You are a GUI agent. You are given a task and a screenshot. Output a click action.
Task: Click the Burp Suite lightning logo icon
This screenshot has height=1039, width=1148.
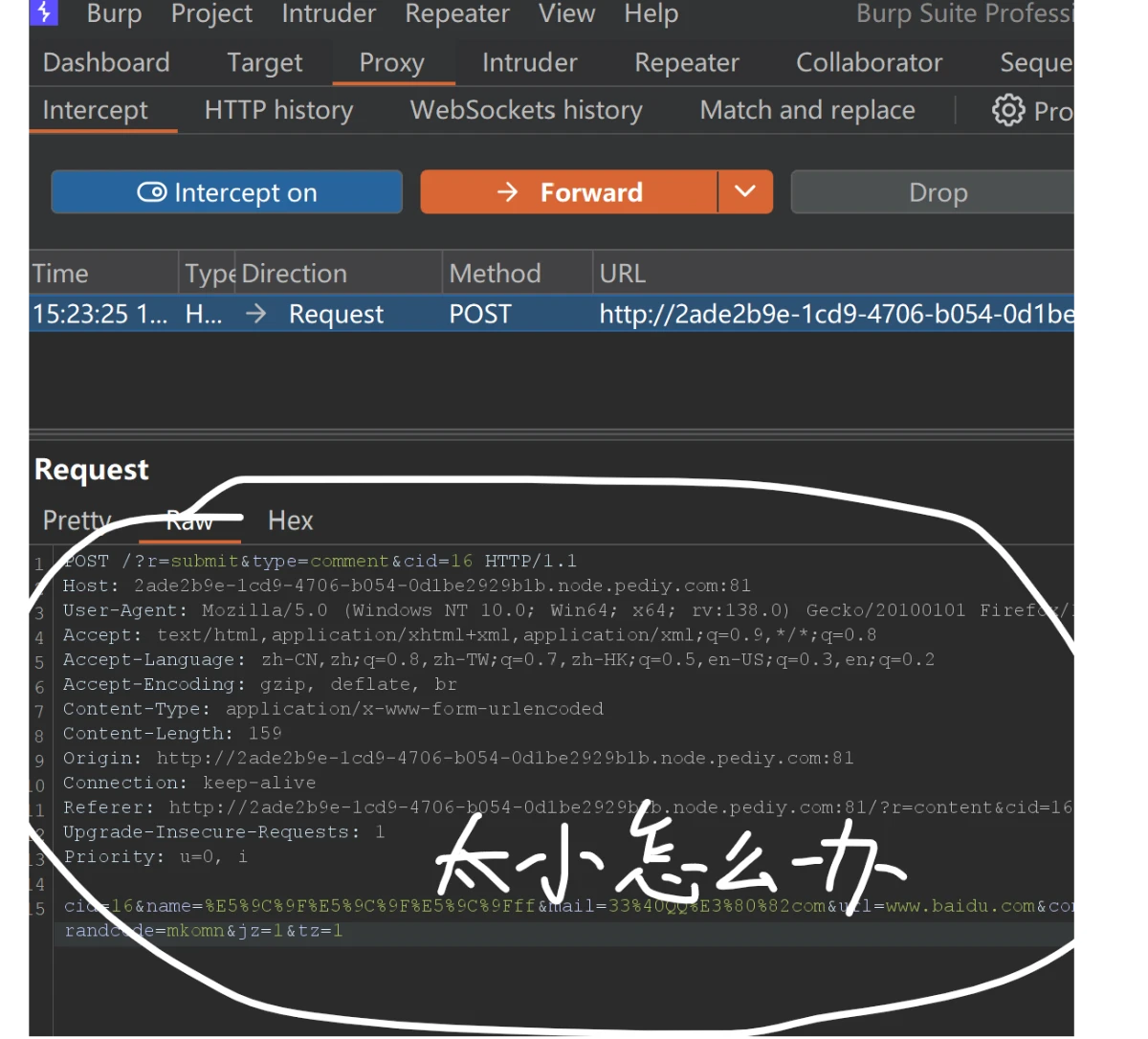(x=44, y=13)
